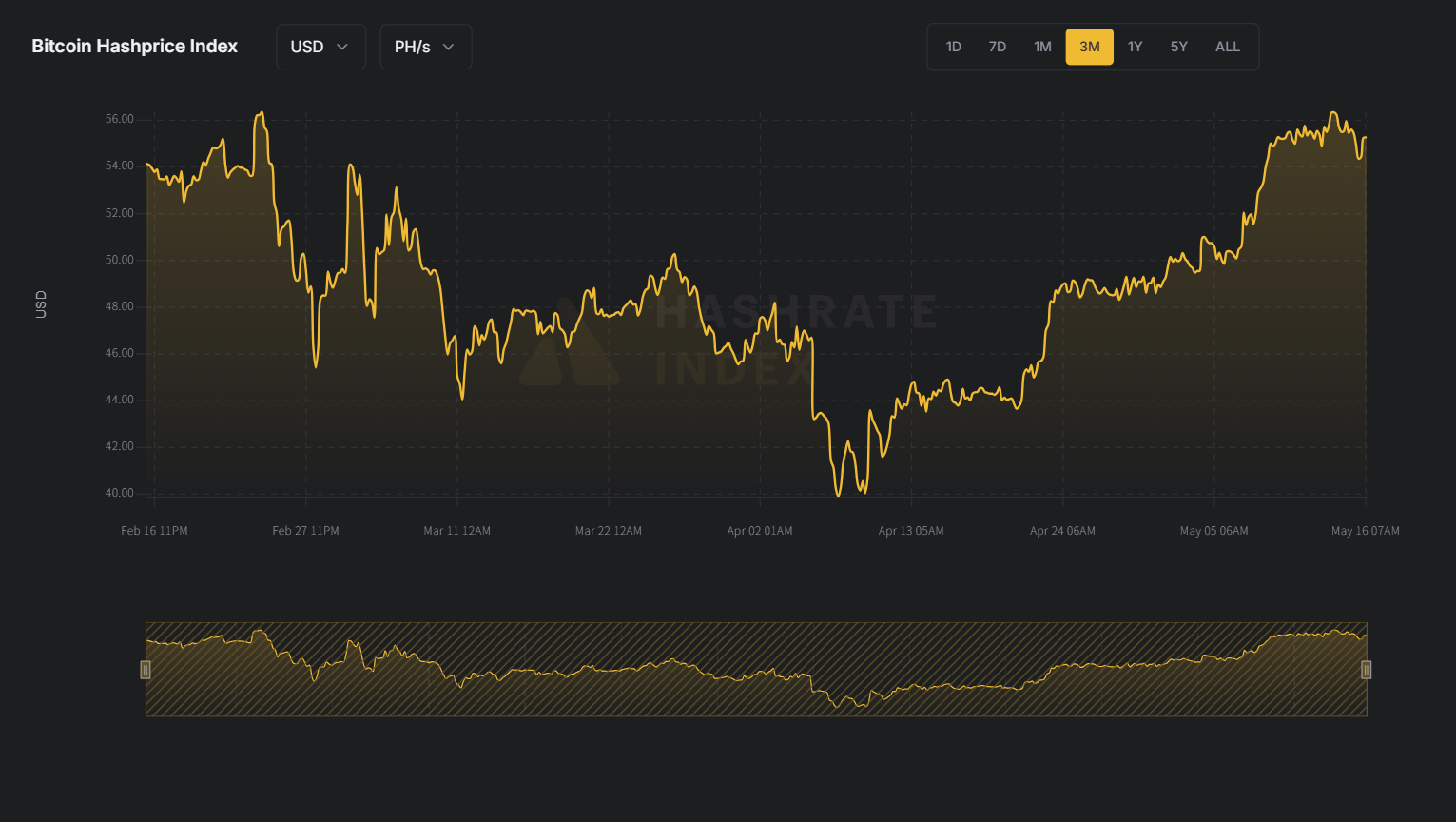Click the May 05 06AM axis label

click(x=1214, y=531)
